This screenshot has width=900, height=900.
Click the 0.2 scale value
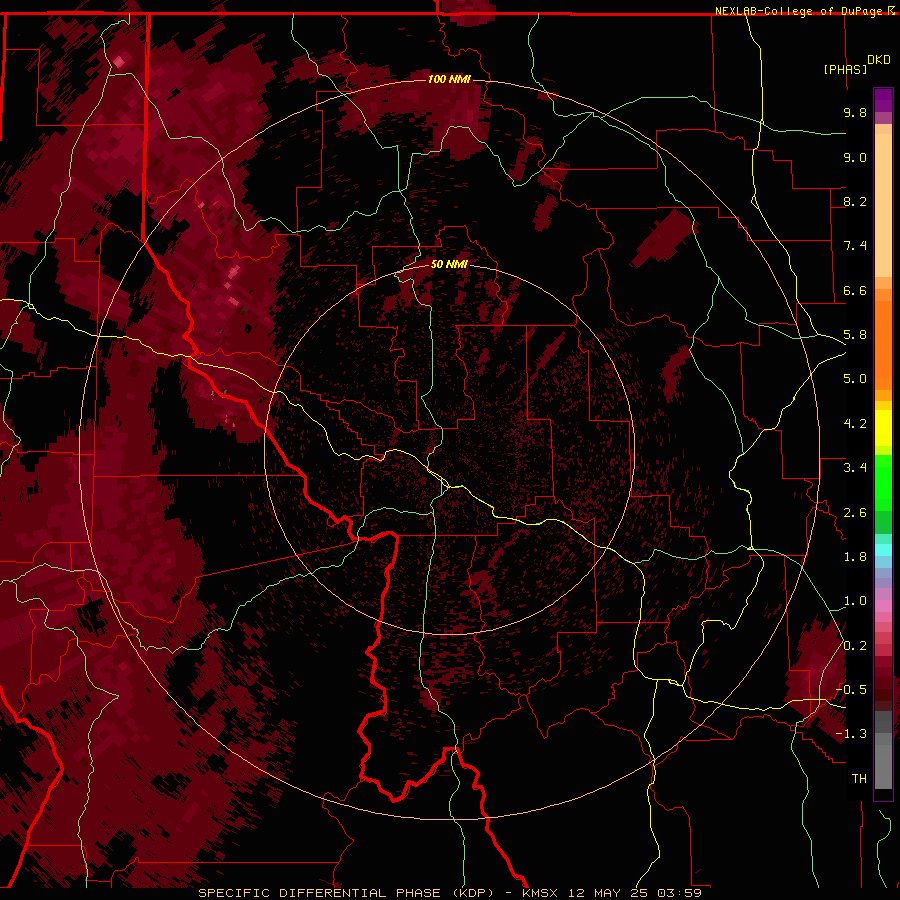point(855,646)
